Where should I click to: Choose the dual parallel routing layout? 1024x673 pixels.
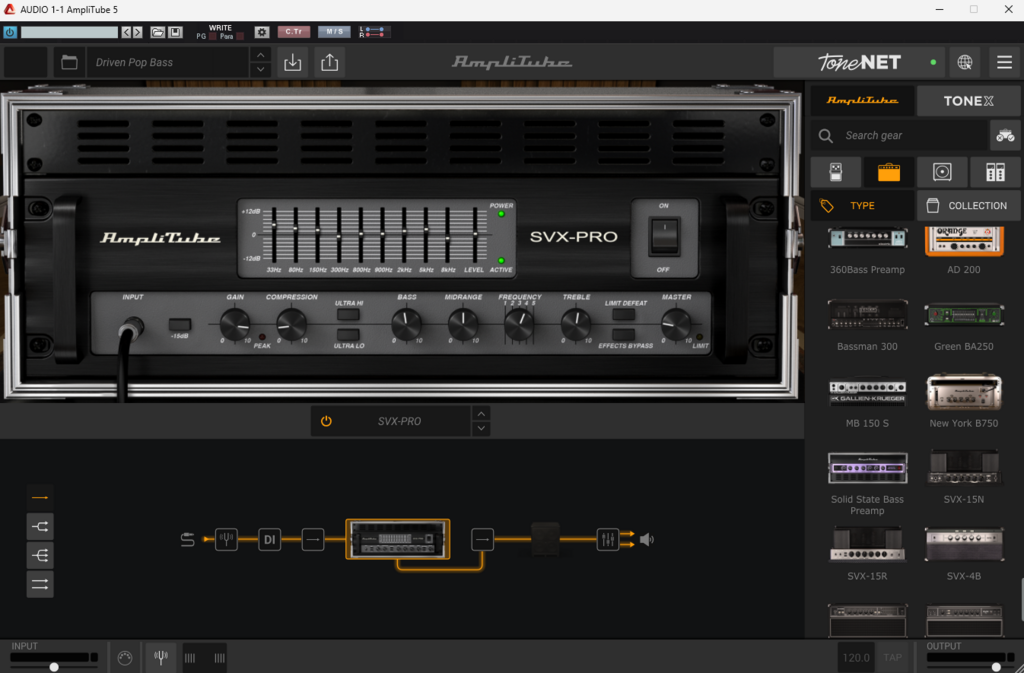[40, 584]
